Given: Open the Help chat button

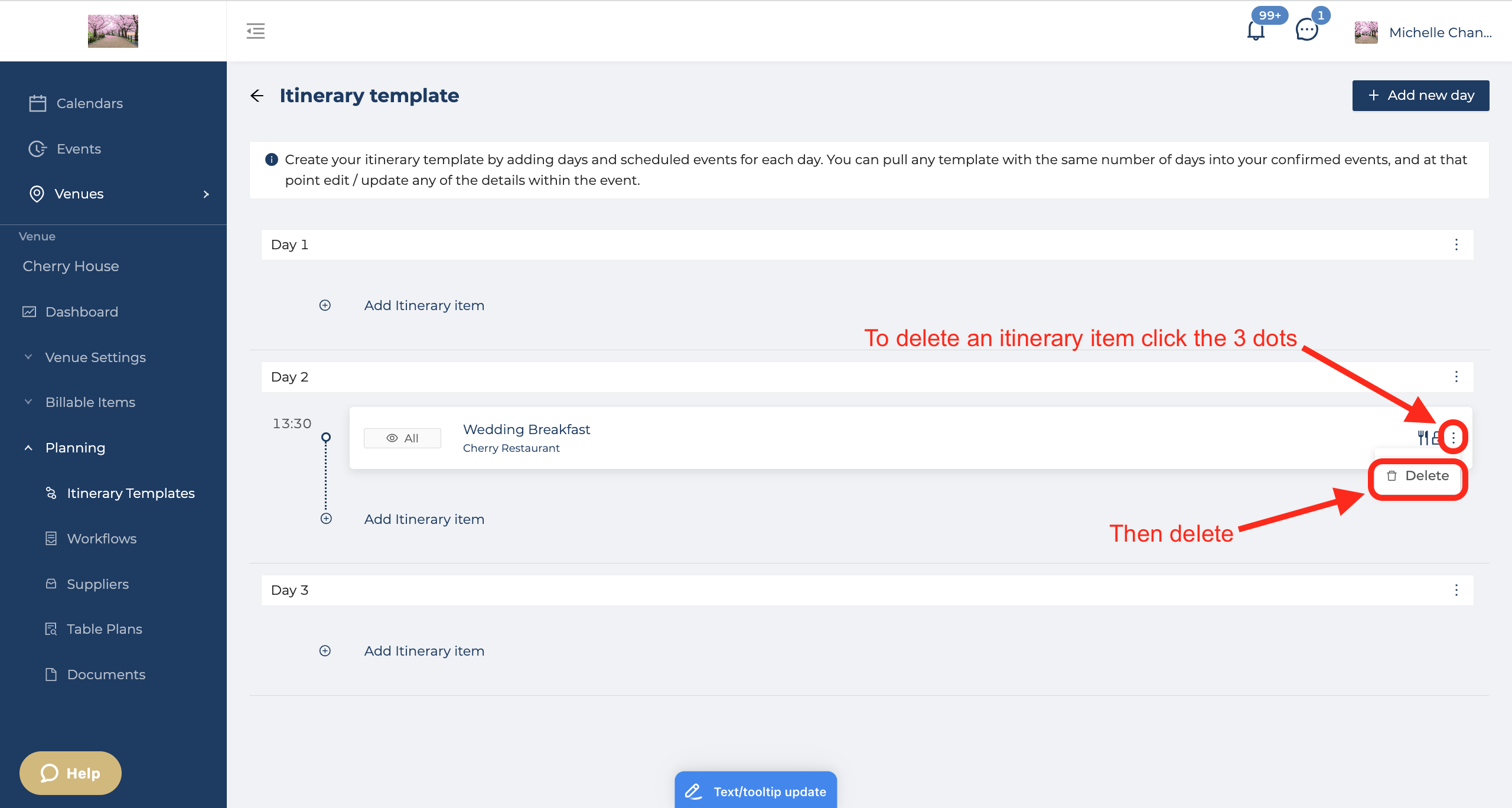Looking at the screenshot, I should pos(70,773).
